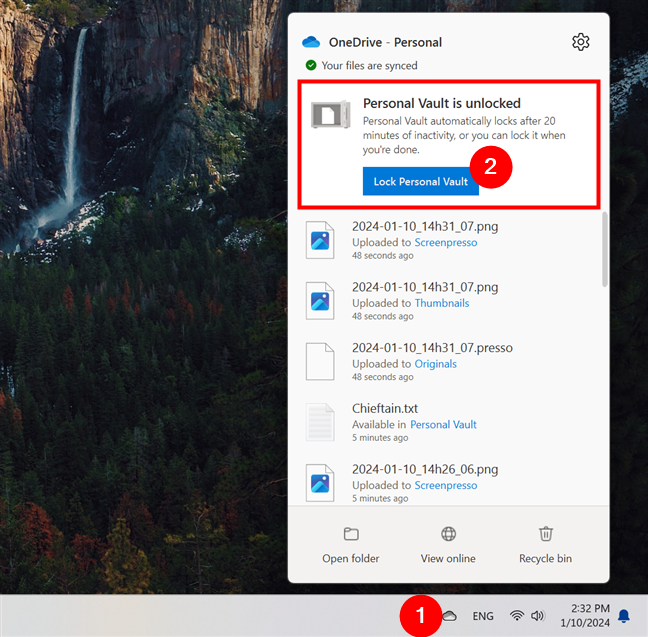The width and height of the screenshot is (648, 637).
Task: Open image icon for 14h31_07.png in Thumbnails
Action: (x=320, y=301)
